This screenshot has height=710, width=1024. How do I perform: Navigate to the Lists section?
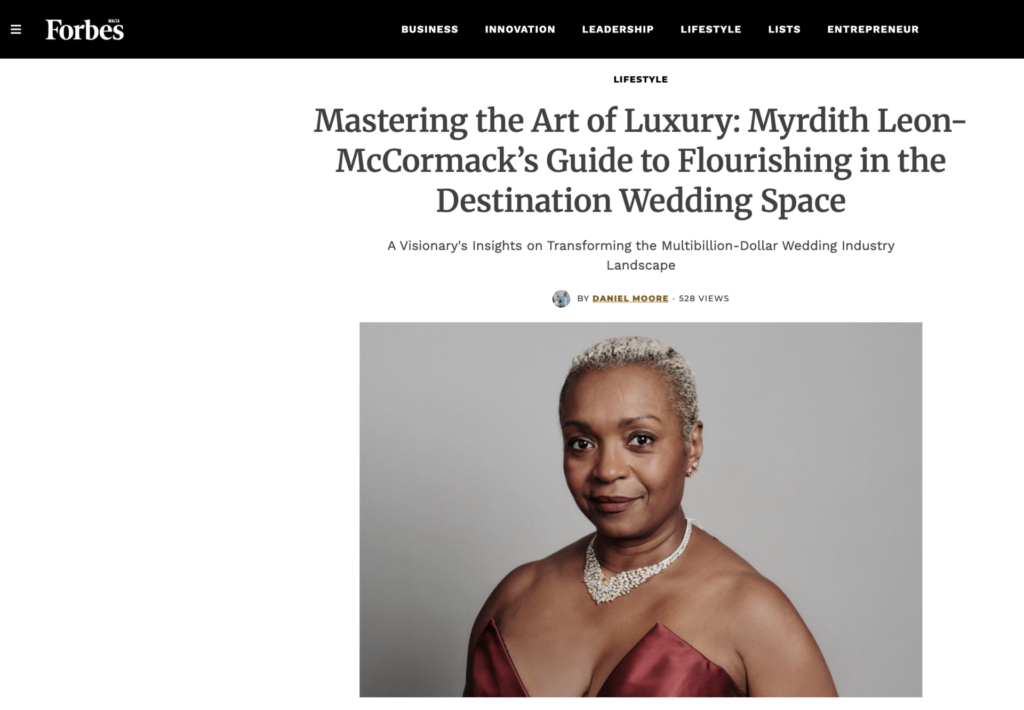click(x=784, y=29)
